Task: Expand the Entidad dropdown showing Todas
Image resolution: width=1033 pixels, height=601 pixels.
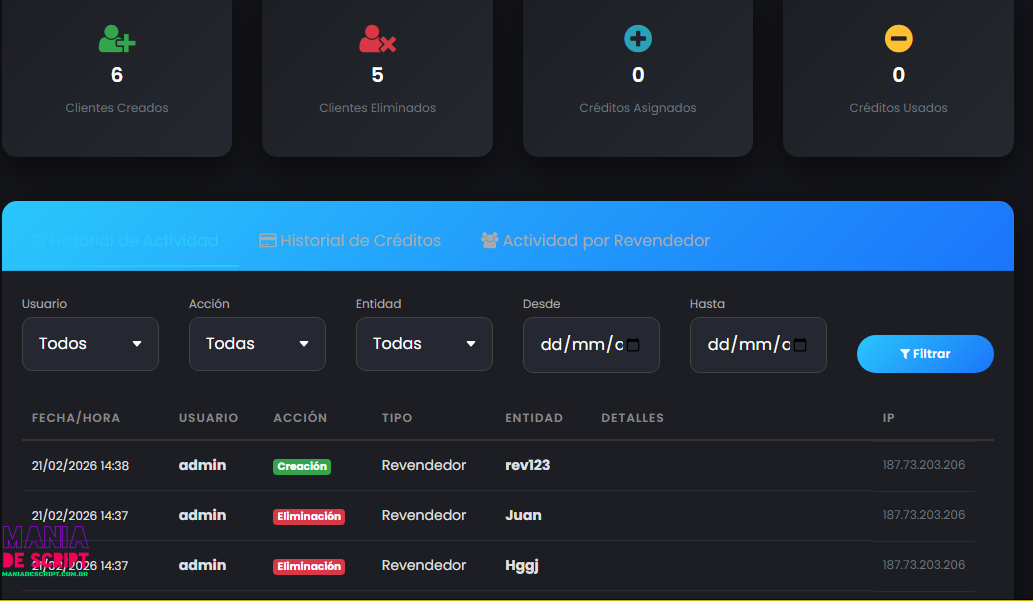Action: (x=424, y=344)
